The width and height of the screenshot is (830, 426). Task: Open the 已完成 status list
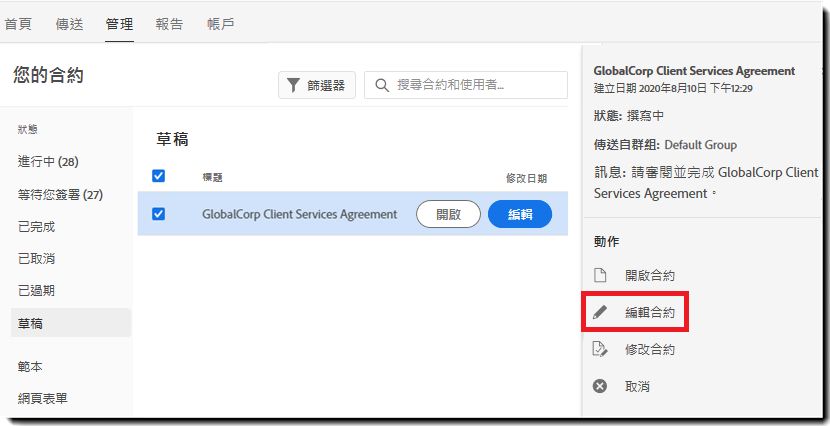coord(37,226)
